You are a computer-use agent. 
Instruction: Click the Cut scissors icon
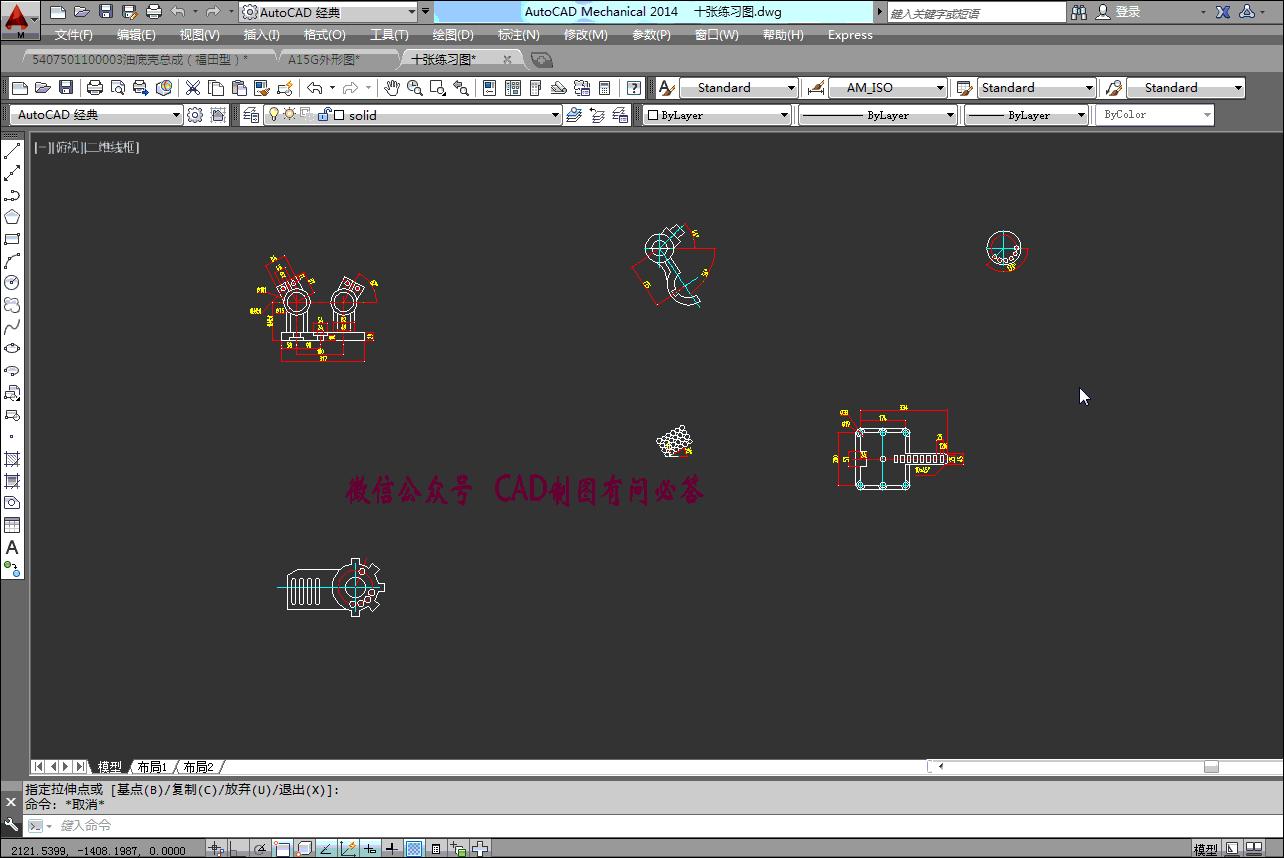tap(193, 88)
